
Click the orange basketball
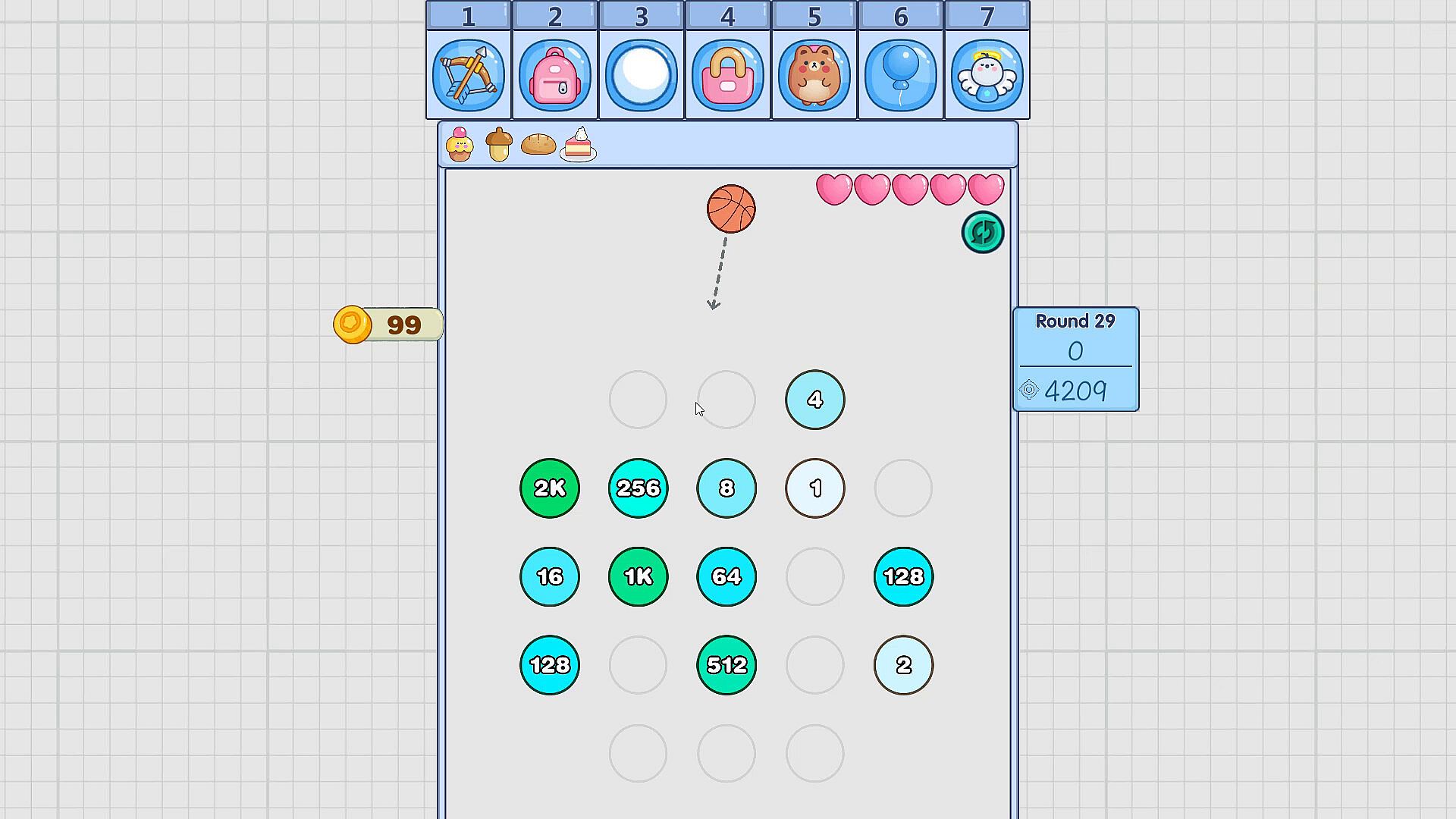(x=731, y=209)
